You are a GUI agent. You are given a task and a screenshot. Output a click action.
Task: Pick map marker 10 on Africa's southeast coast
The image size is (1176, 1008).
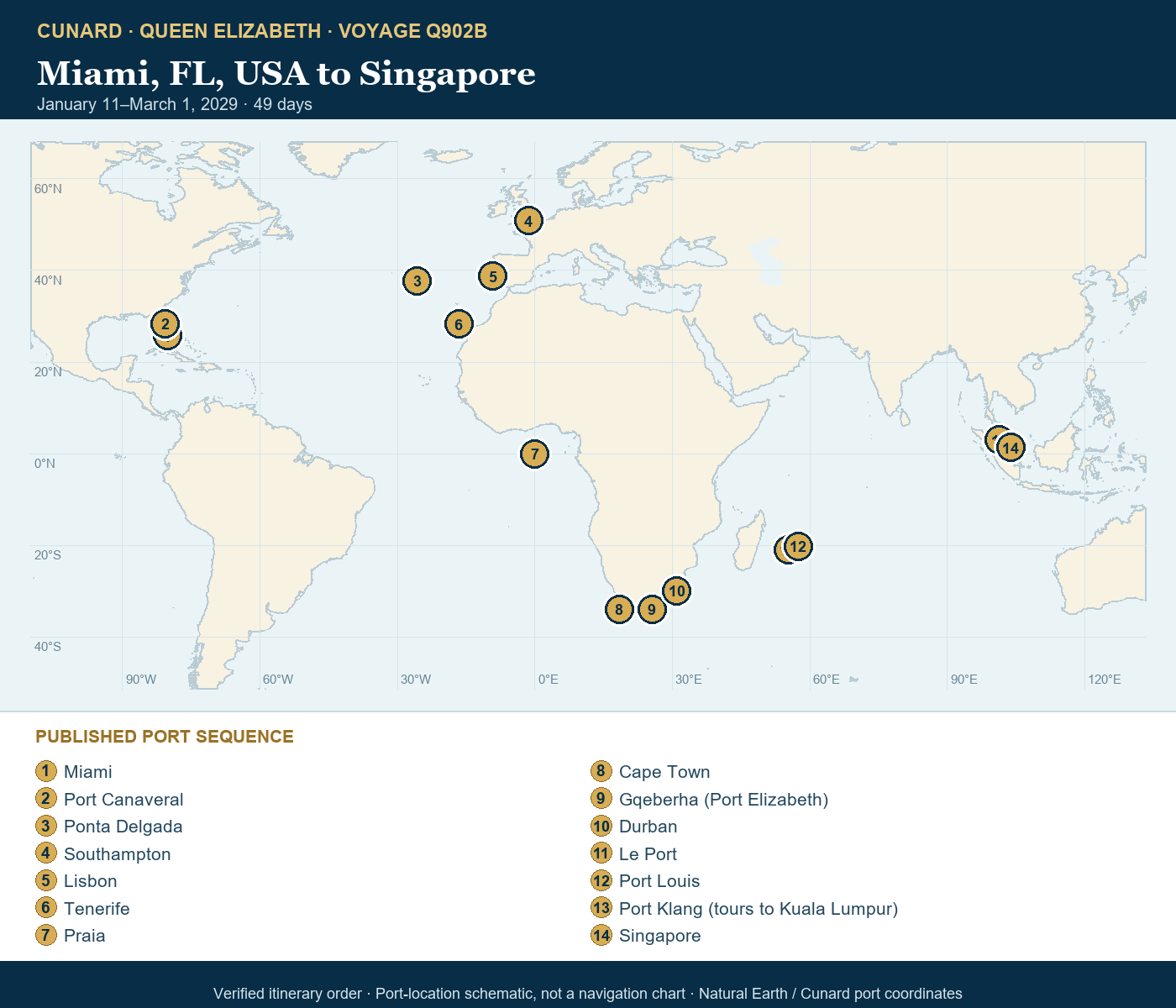676,591
